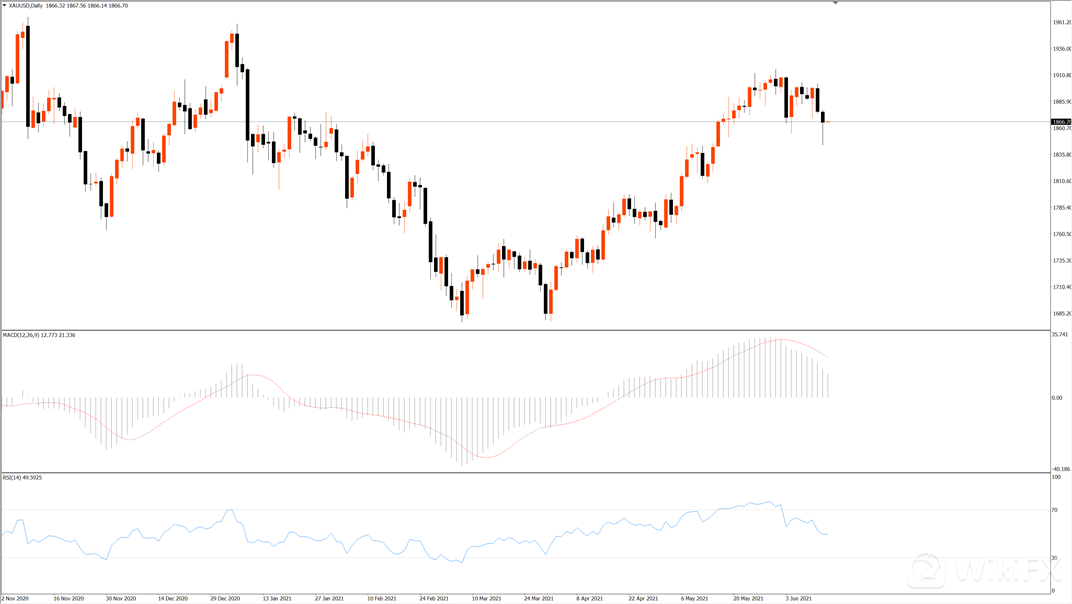Click the 22 Apr 2021 date label
The image size is (1072, 604).
(643, 599)
